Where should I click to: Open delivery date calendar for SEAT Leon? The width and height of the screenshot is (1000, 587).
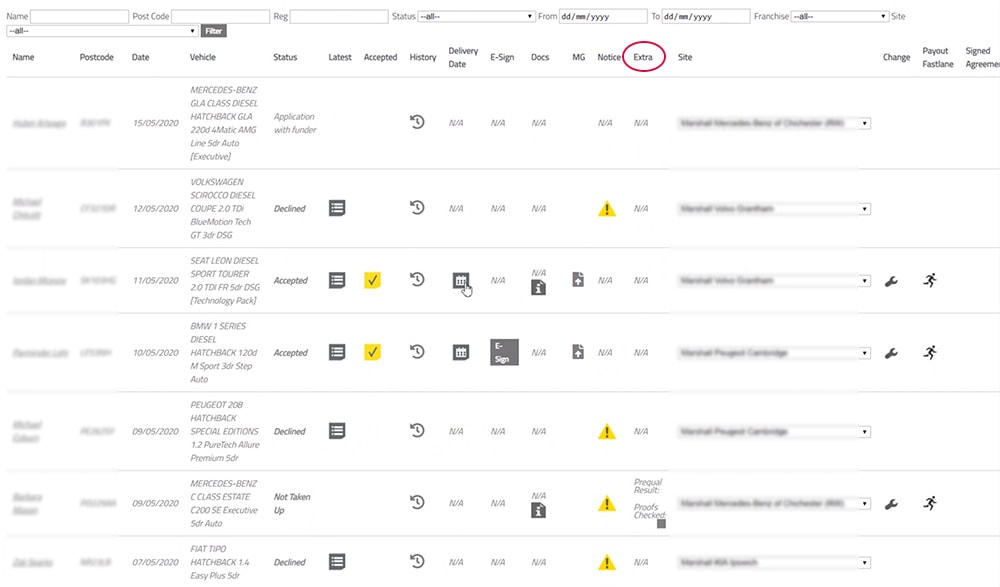coord(461,280)
